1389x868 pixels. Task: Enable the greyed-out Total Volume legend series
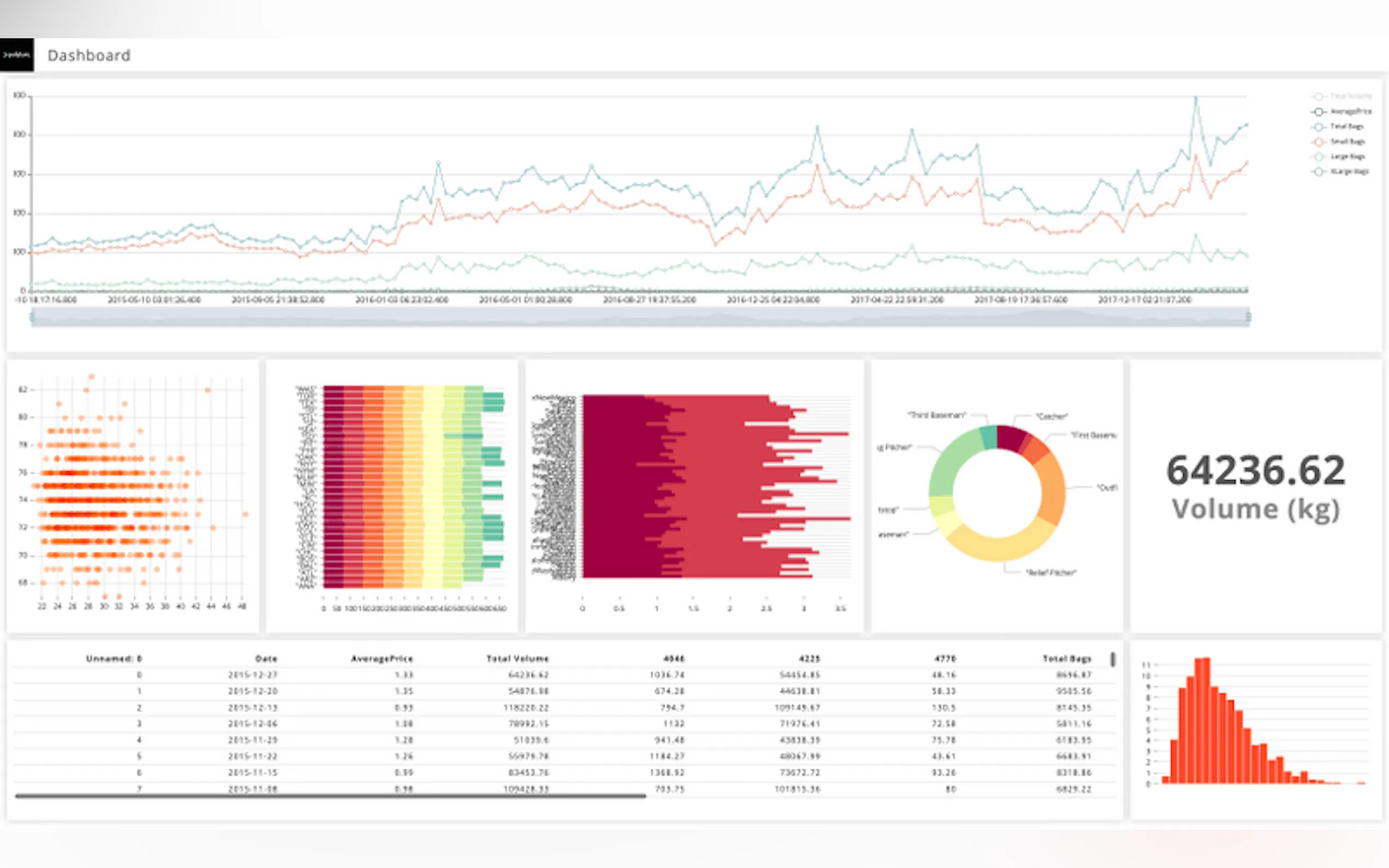click(x=1318, y=96)
